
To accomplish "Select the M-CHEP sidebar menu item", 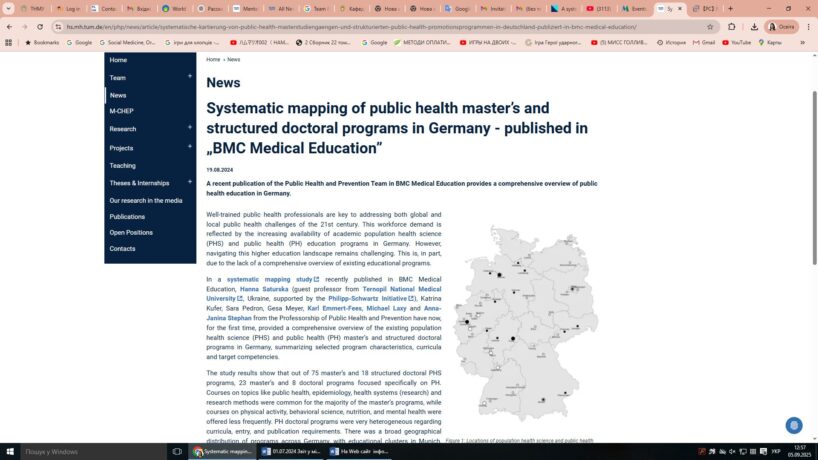I will pos(121,111).
